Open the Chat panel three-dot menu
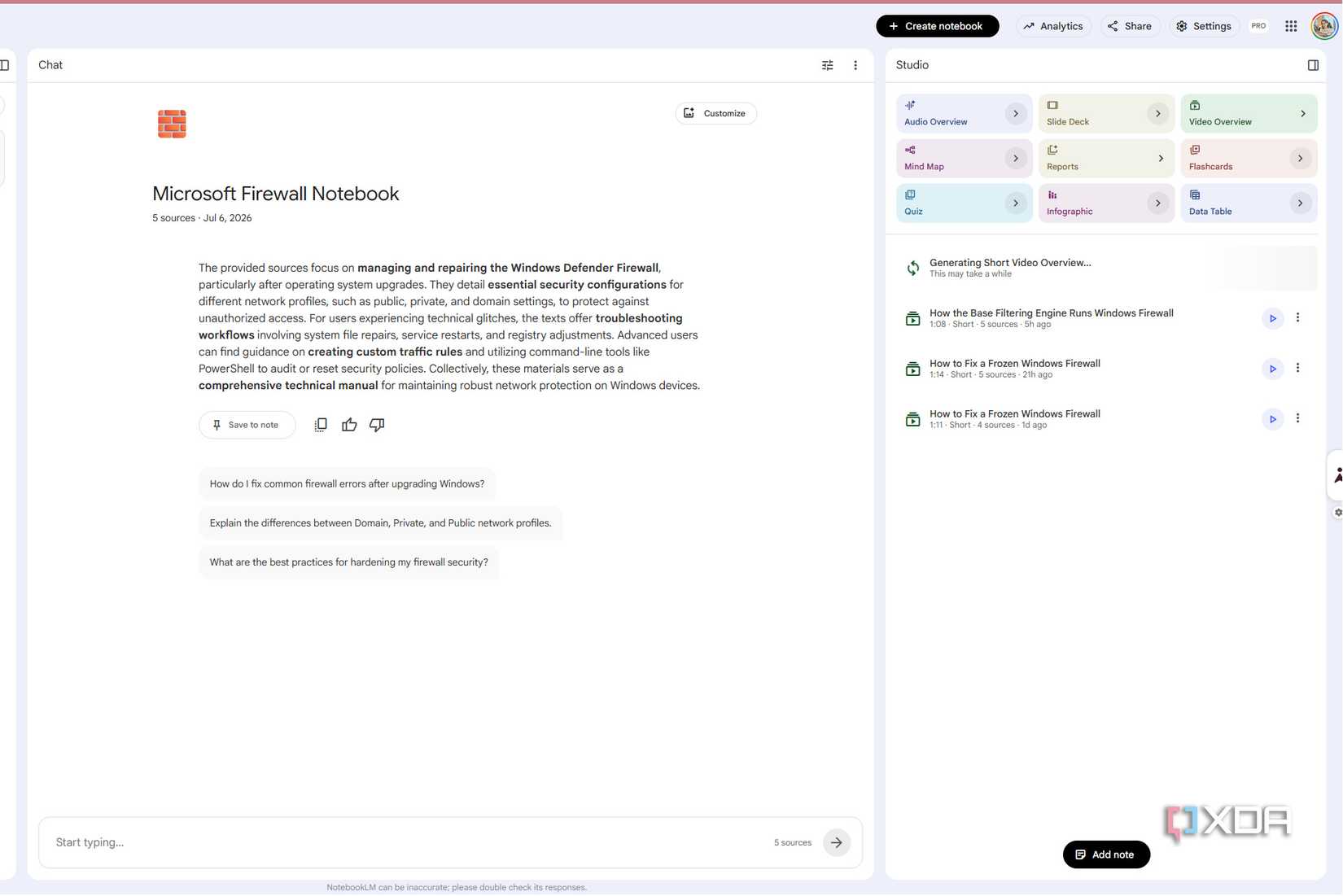 tap(855, 65)
